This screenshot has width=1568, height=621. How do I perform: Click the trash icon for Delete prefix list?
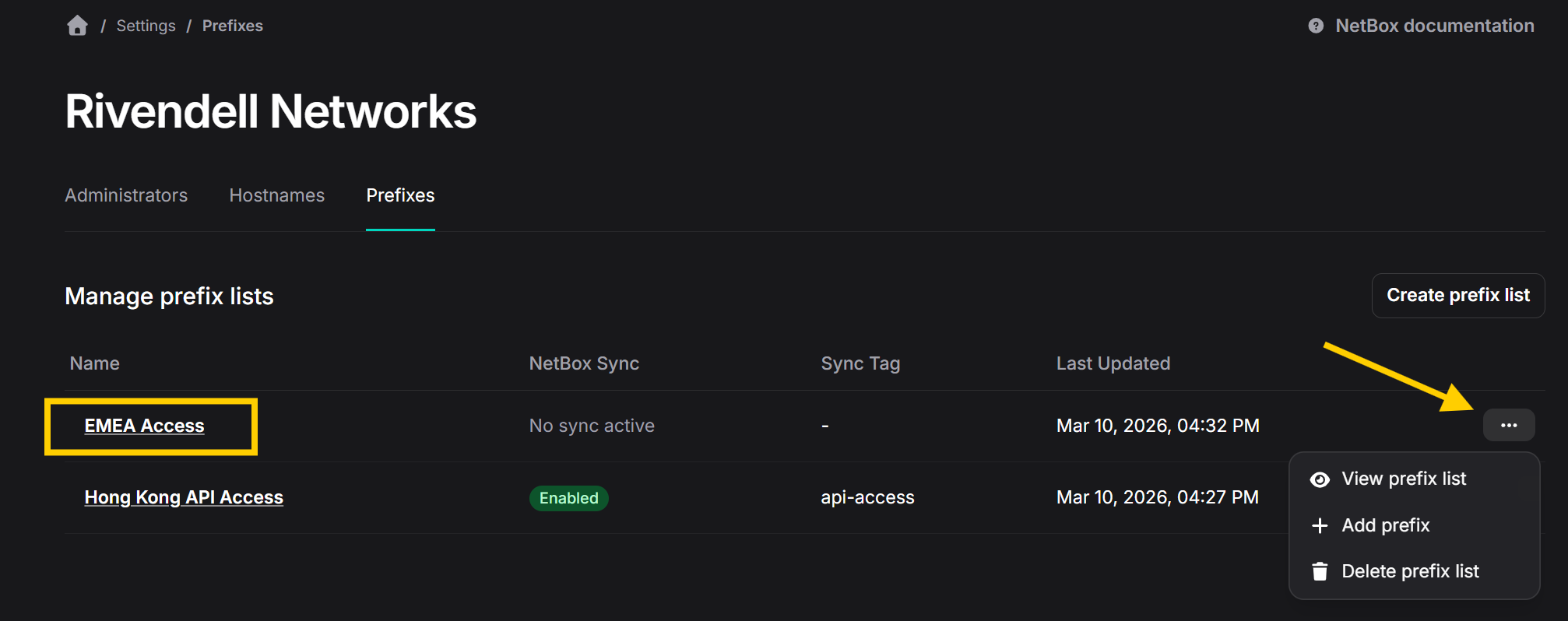1320,572
